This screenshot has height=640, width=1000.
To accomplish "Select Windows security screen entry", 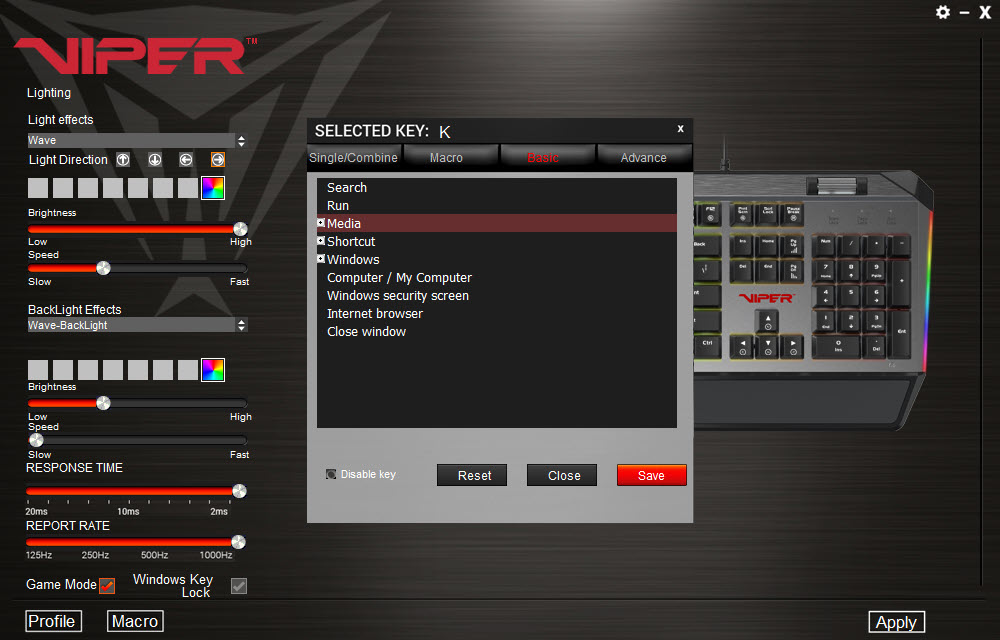I will click(x=497, y=295).
